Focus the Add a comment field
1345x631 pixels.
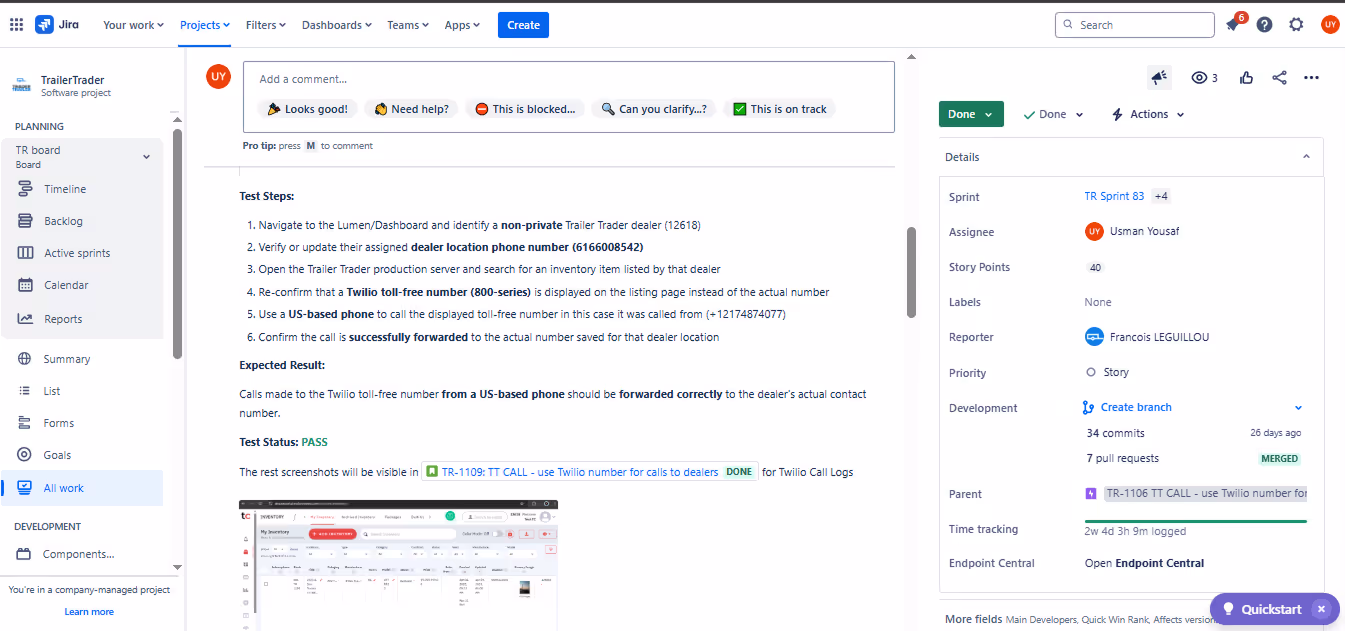coord(569,79)
